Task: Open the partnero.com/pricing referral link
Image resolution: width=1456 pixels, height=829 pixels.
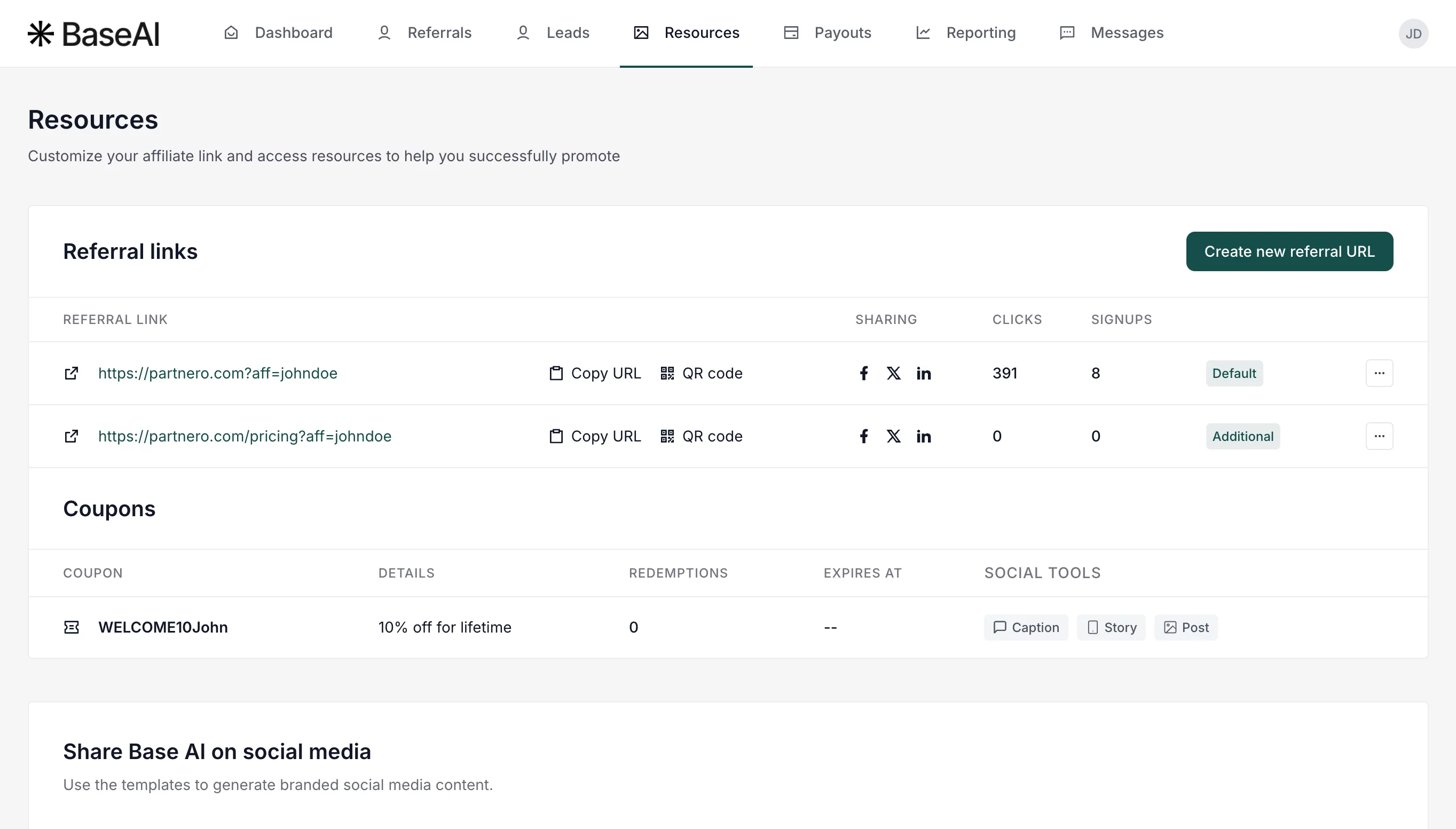Action: coord(245,436)
